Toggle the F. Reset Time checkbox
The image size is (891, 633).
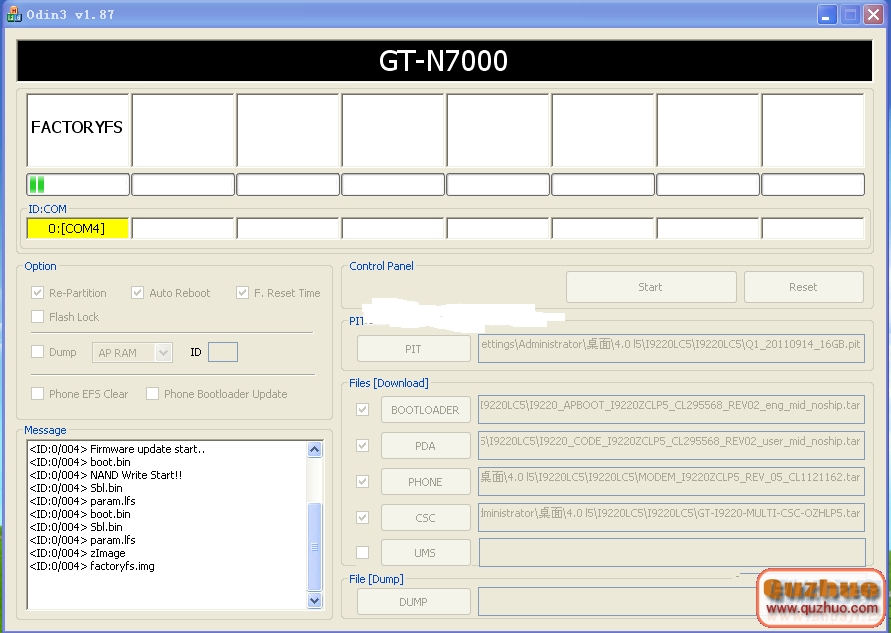tap(243, 293)
